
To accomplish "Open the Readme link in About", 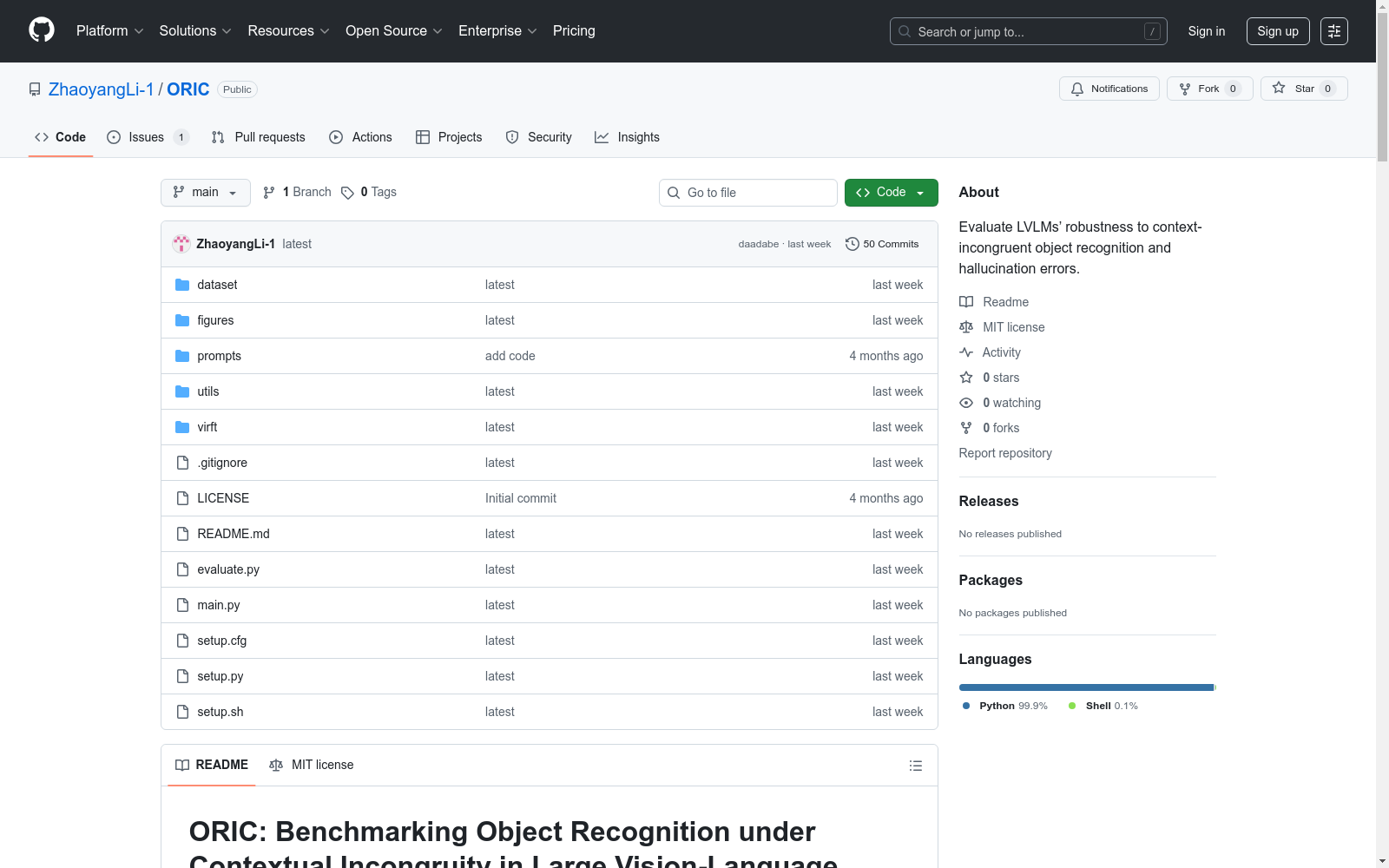I will 994,302.
